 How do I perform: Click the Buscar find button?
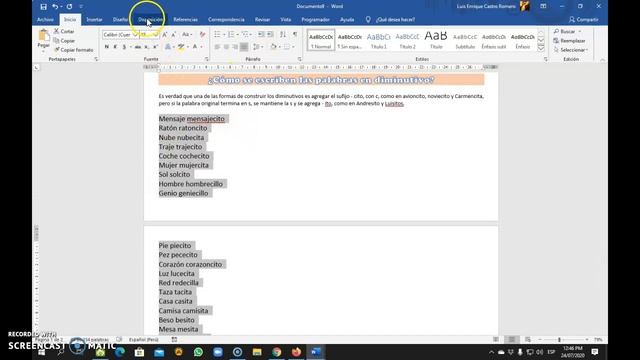tap(565, 31)
